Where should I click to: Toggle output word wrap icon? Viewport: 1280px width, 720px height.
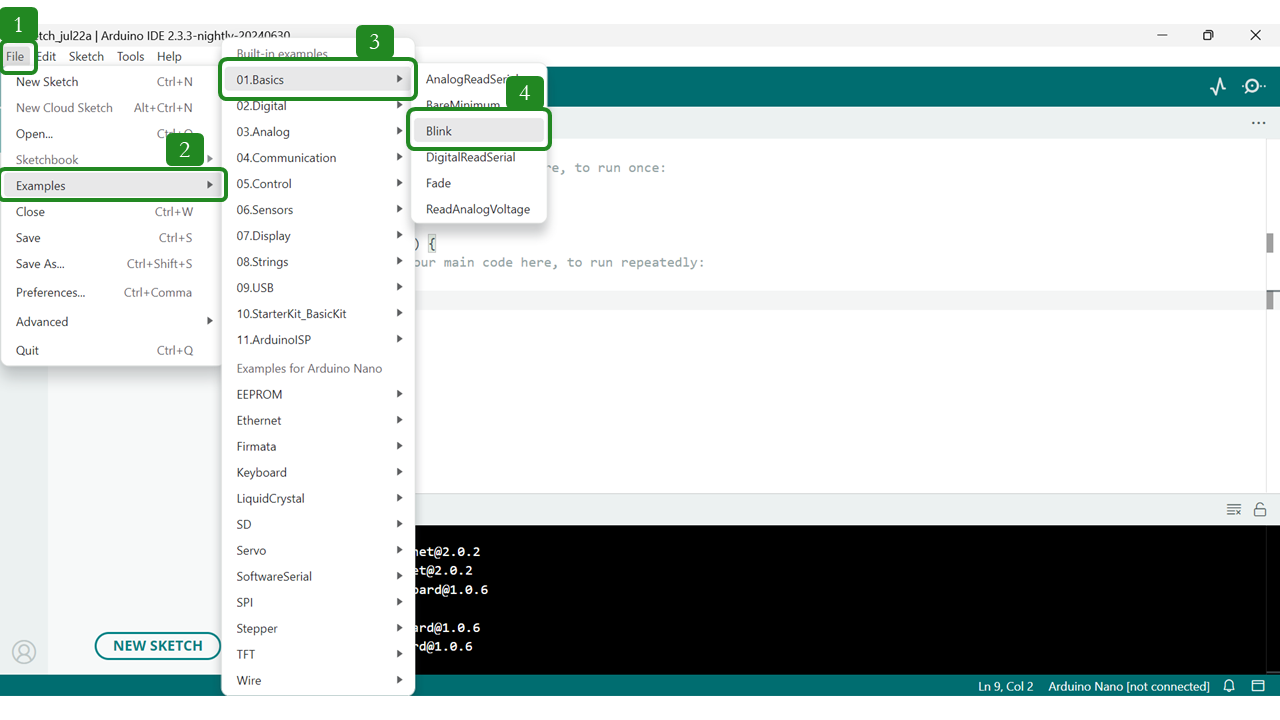1234,510
